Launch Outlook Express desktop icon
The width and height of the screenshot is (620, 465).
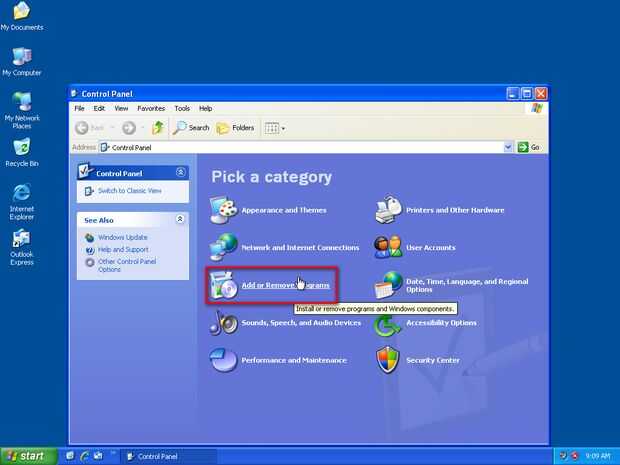pos(22,247)
